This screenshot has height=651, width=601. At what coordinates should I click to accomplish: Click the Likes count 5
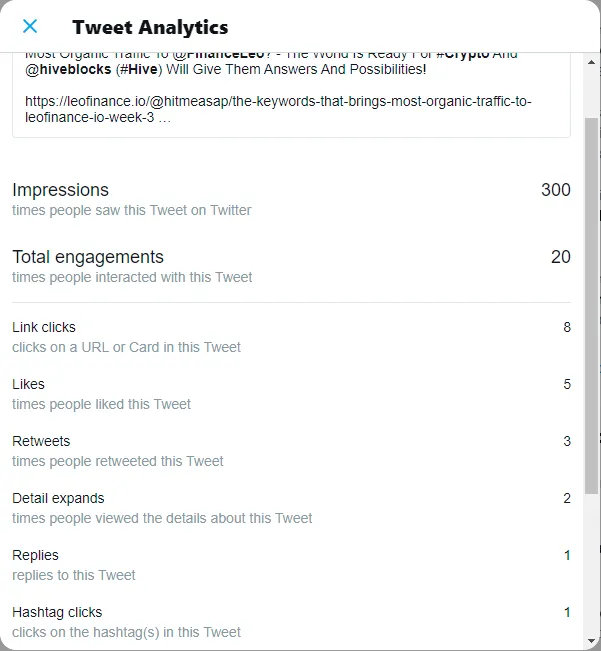click(x=567, y=384)
